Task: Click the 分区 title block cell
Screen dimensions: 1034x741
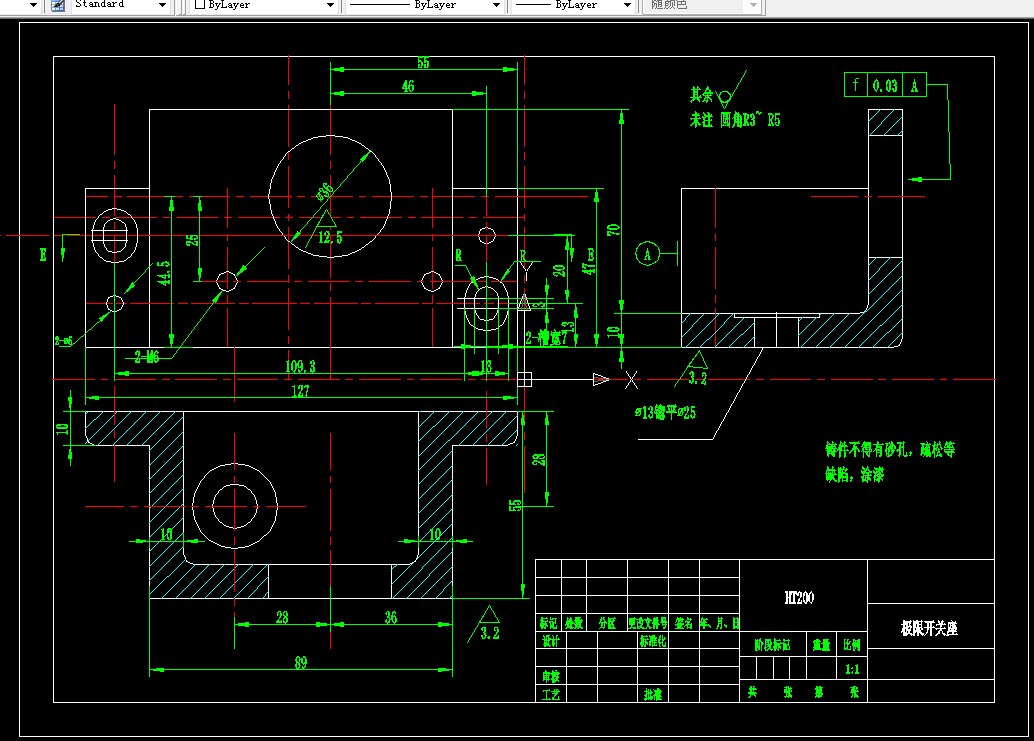Action: (x=607, y=623)
